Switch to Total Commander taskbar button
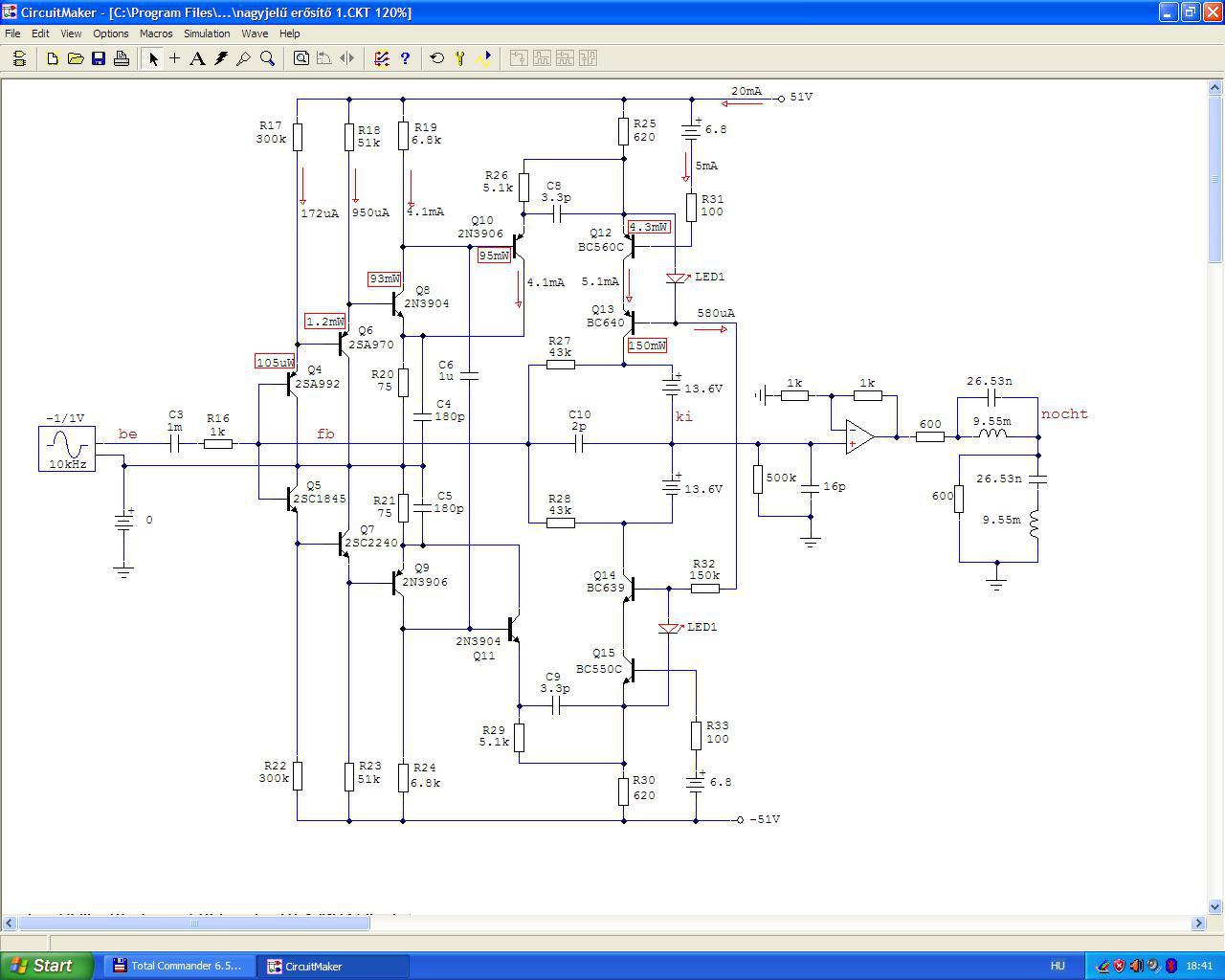Viewport: 1225px width, 980px height. 179,966
